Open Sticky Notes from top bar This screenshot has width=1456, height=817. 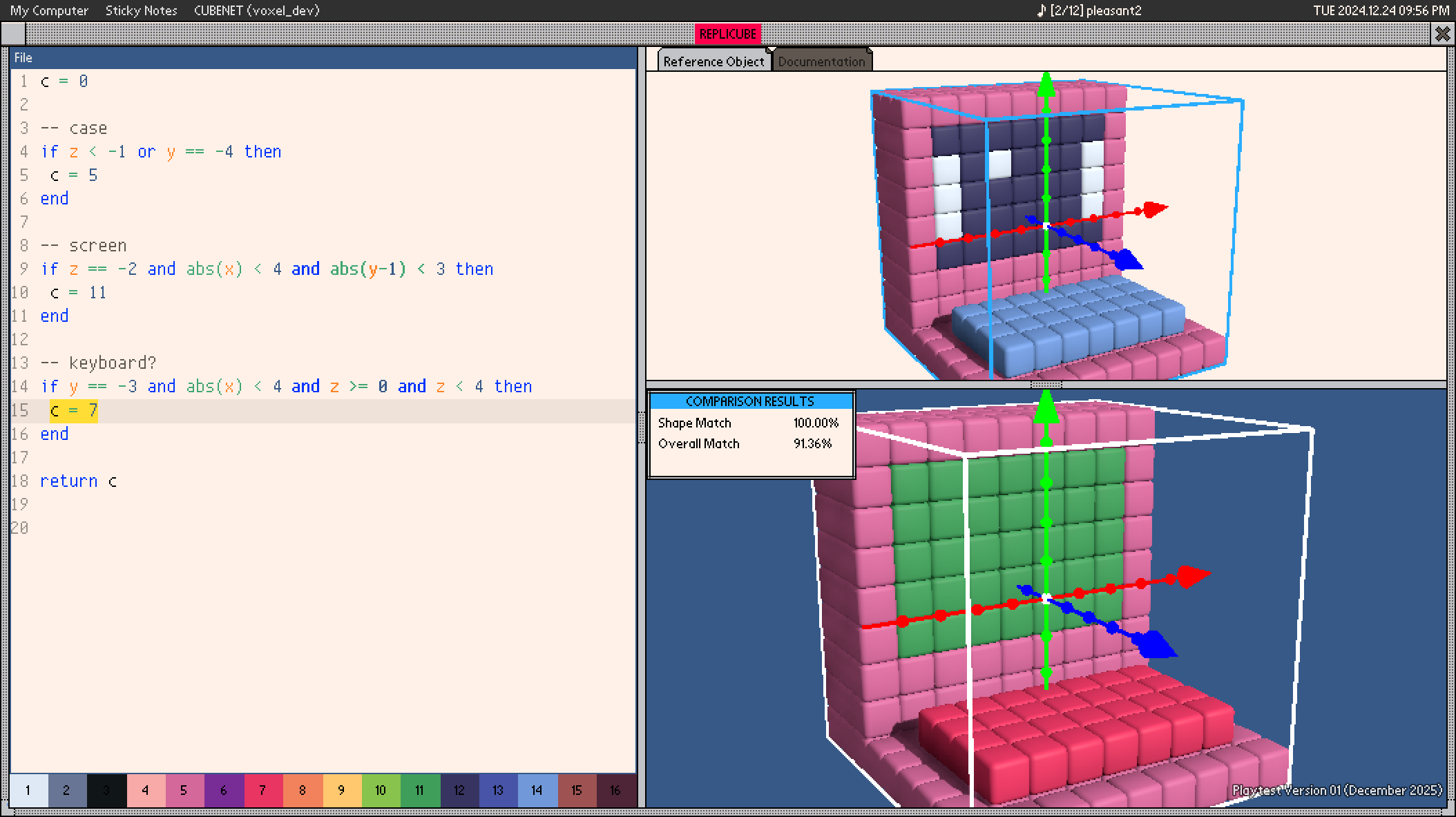click(141, 10)
